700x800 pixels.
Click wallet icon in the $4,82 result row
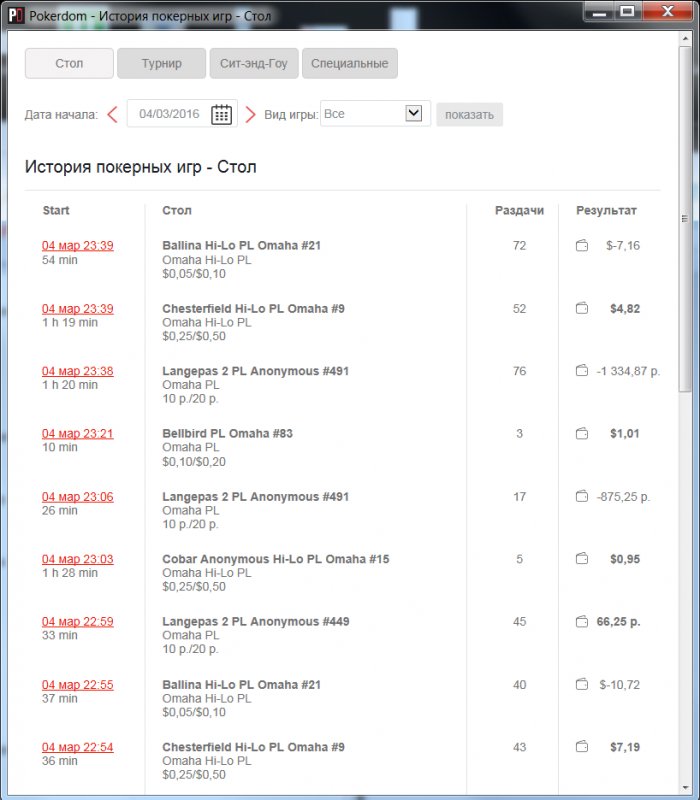point(582,308)
